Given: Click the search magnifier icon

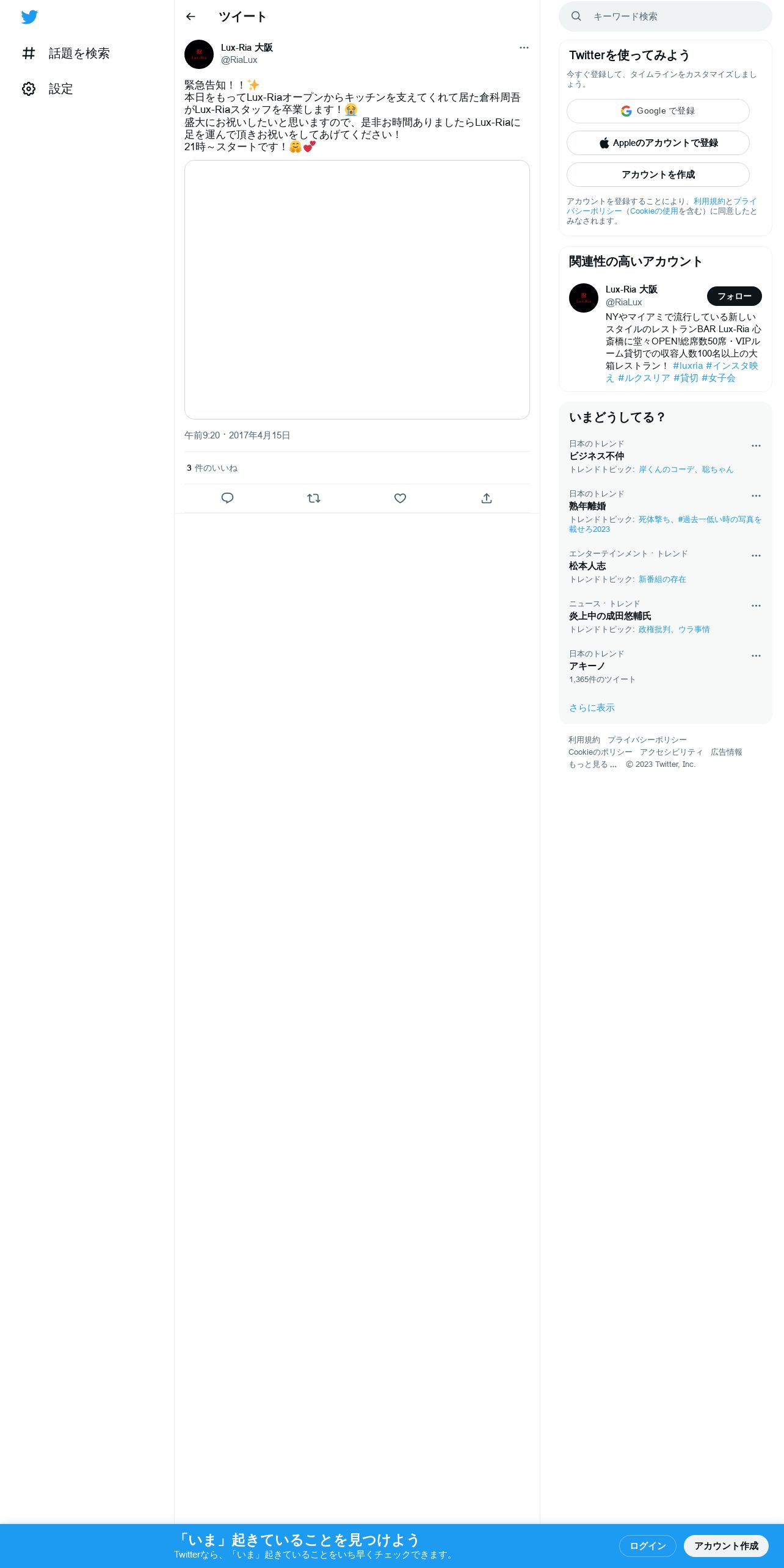Looking at the screenshot, I should [576, 16].
